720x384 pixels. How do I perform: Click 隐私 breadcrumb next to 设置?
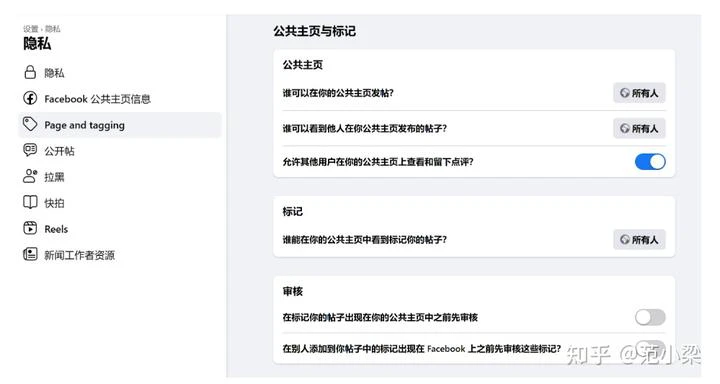click(53, 29)
